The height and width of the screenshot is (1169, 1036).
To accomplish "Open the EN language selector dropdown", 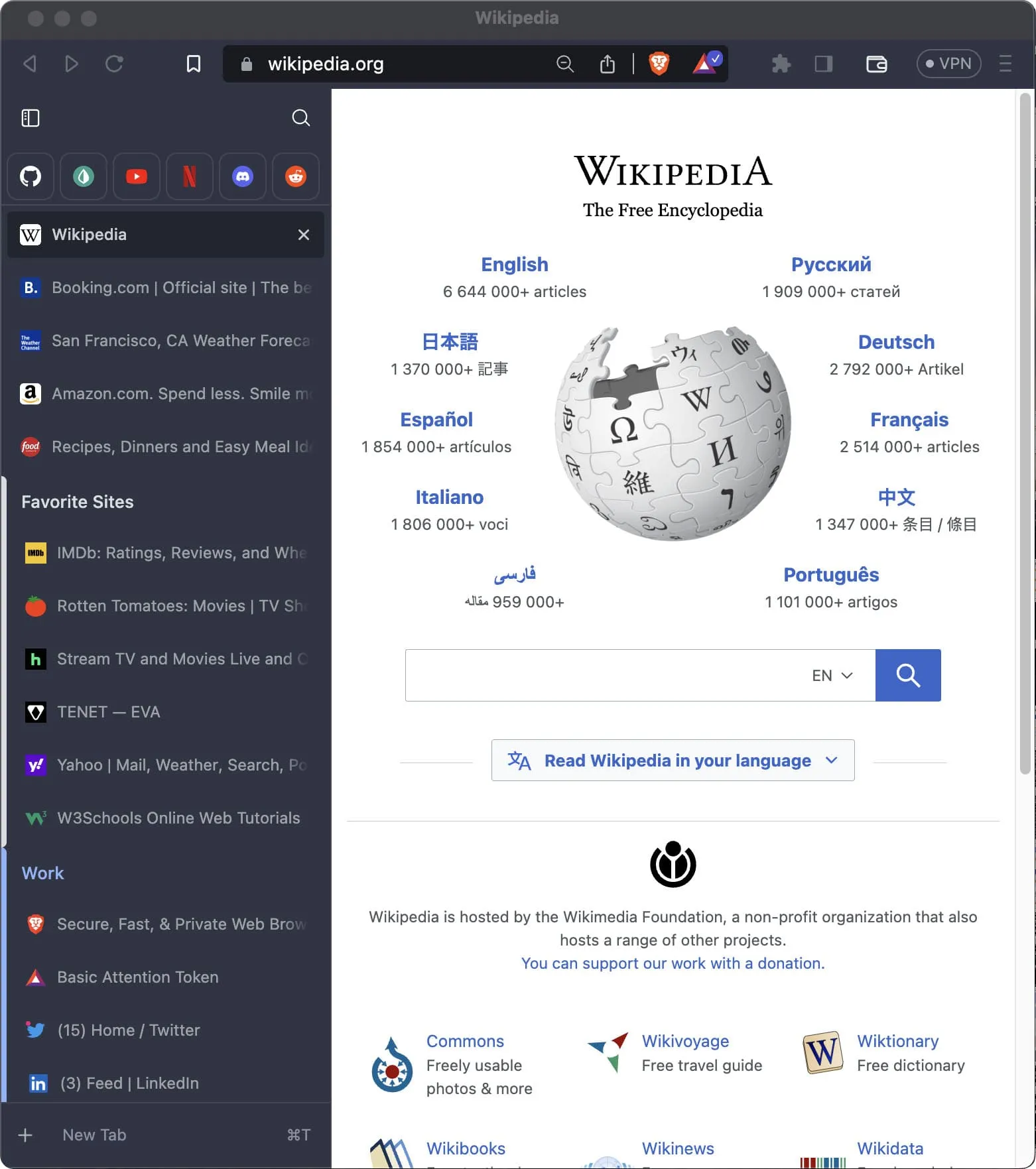I will click(x=832, y=675).
